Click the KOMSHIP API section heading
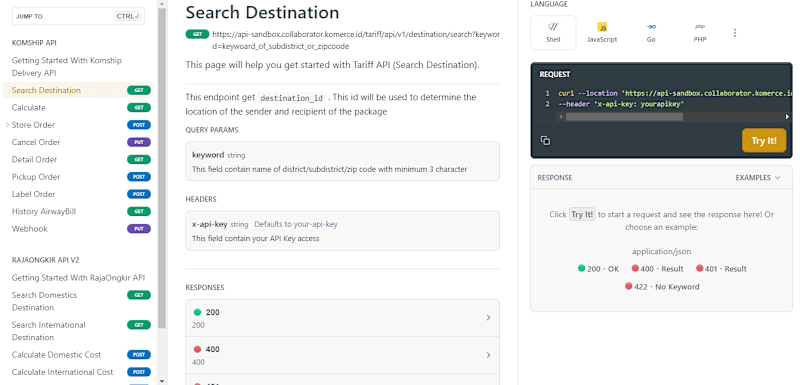 point(34,43)
